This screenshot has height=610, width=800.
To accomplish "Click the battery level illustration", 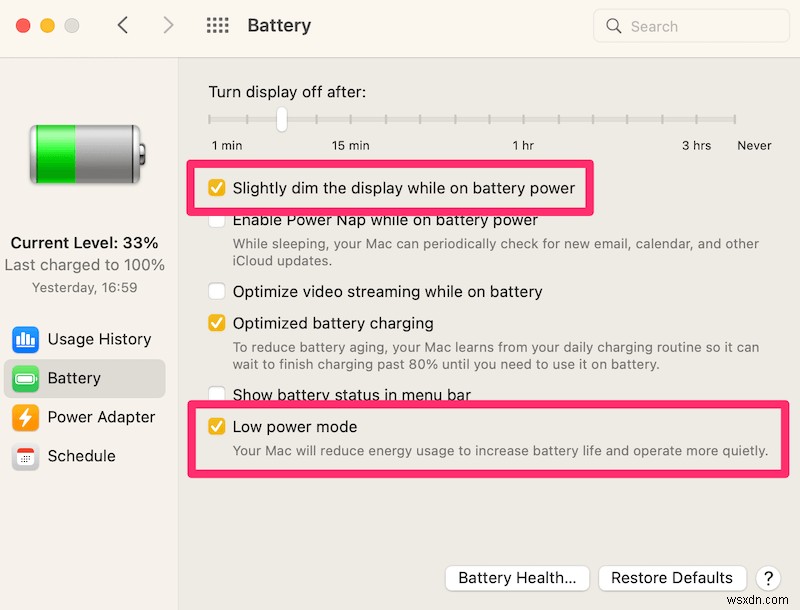I will (84, 154).
